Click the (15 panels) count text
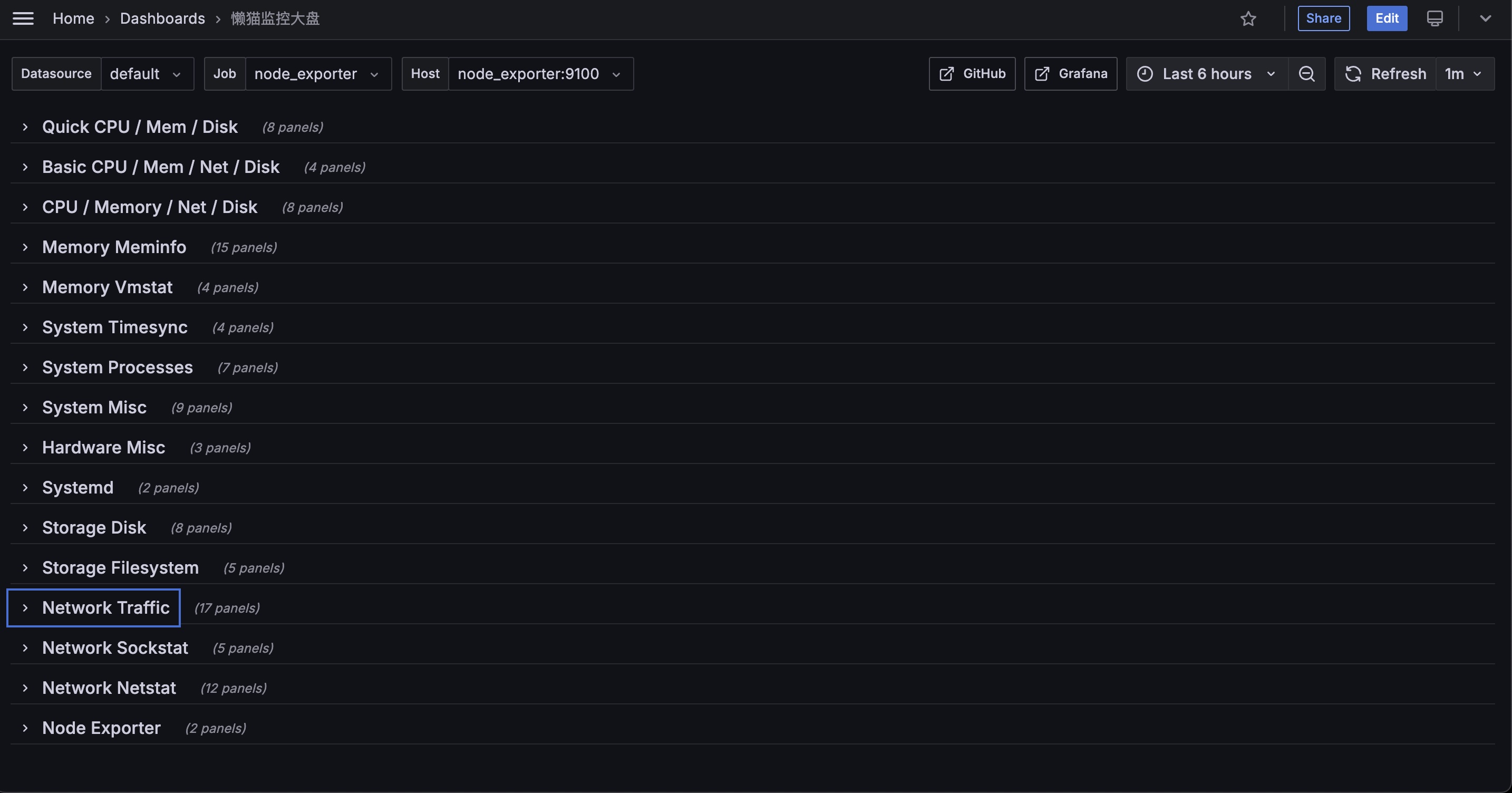 pos(244,248)
